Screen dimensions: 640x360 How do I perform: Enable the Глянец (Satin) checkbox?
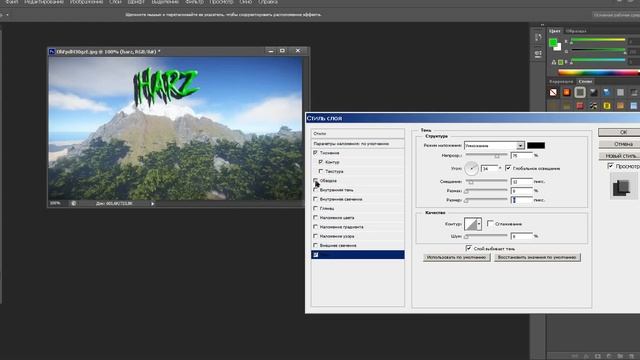(315, 208)
